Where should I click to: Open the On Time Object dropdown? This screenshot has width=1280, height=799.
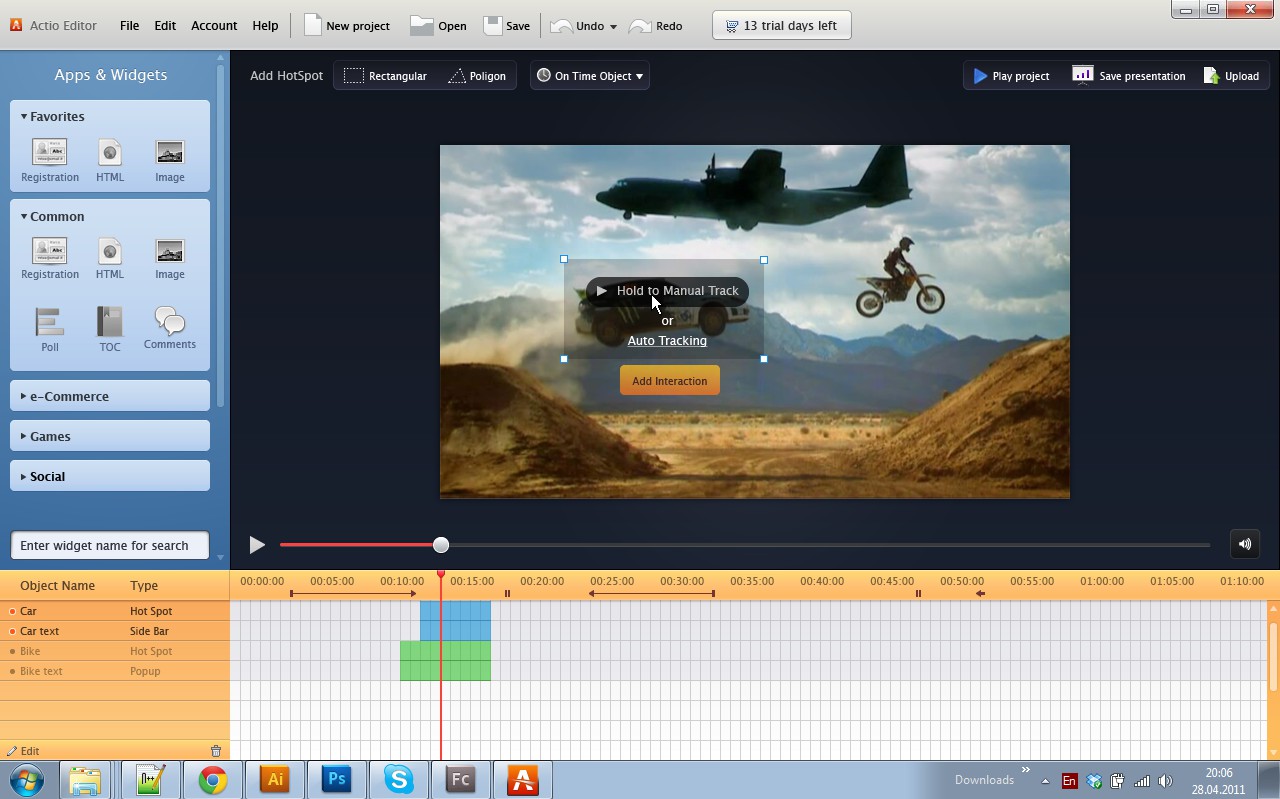[590, 76]
